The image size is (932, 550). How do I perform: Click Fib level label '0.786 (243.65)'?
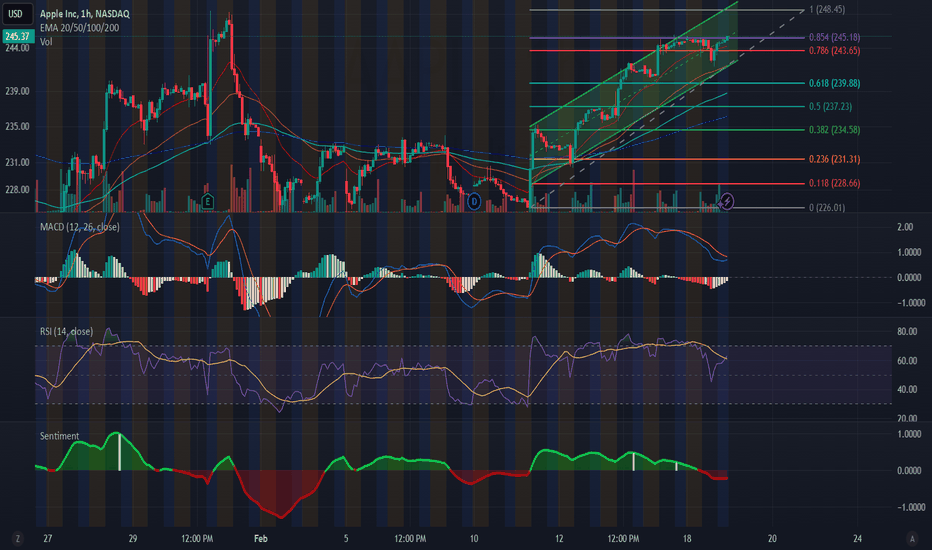tap(835, 51)
